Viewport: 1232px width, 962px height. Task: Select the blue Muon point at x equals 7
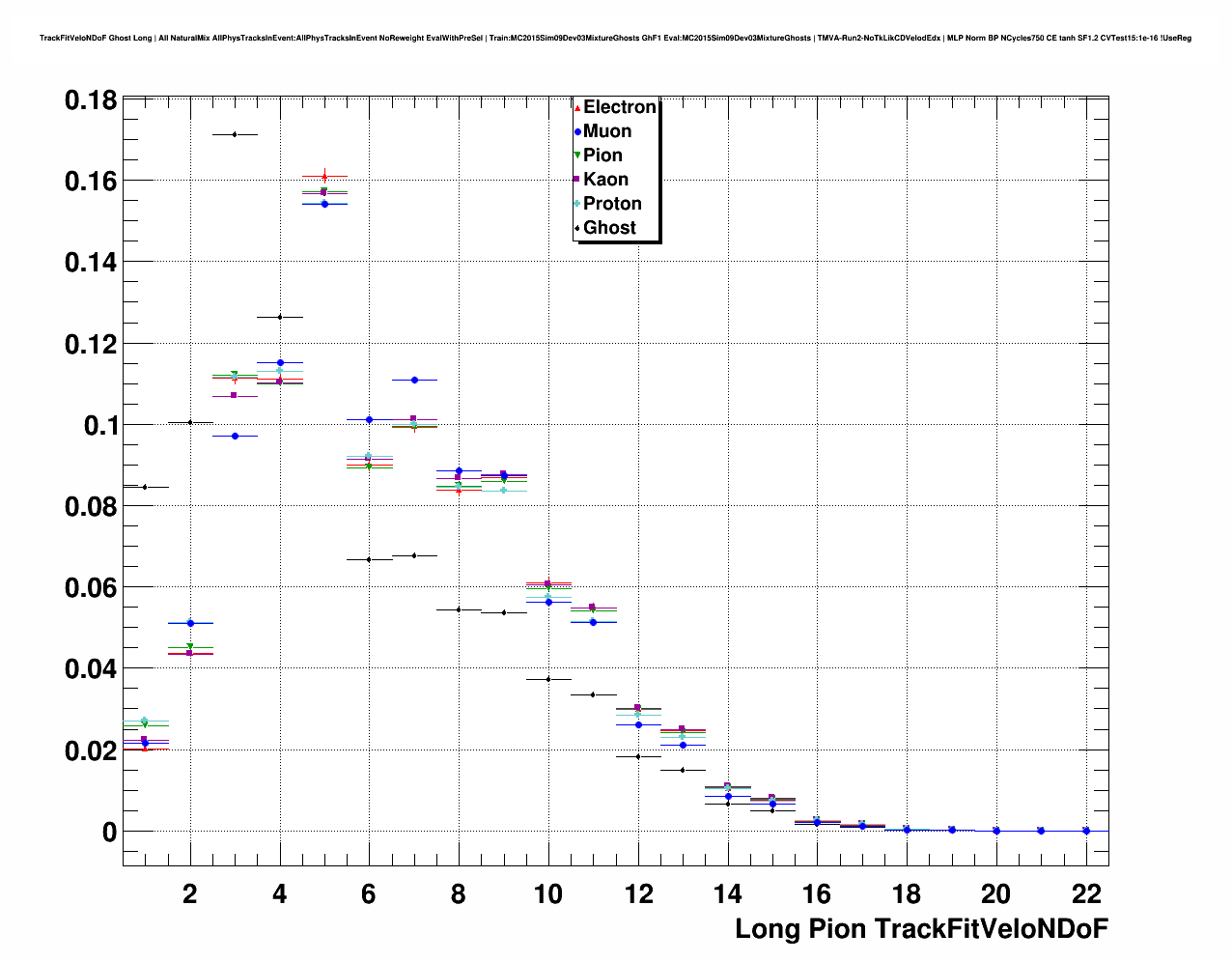coord(414,380)
